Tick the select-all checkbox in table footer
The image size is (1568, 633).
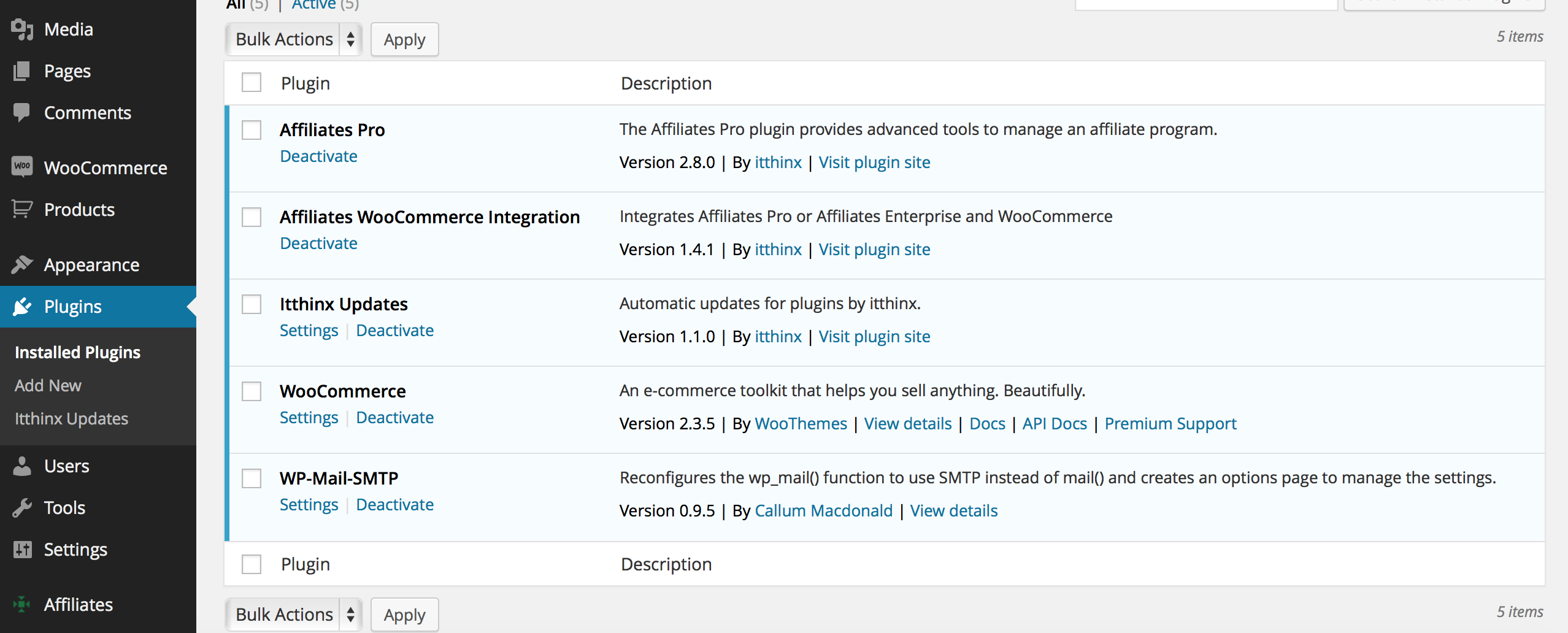(252, 564)
